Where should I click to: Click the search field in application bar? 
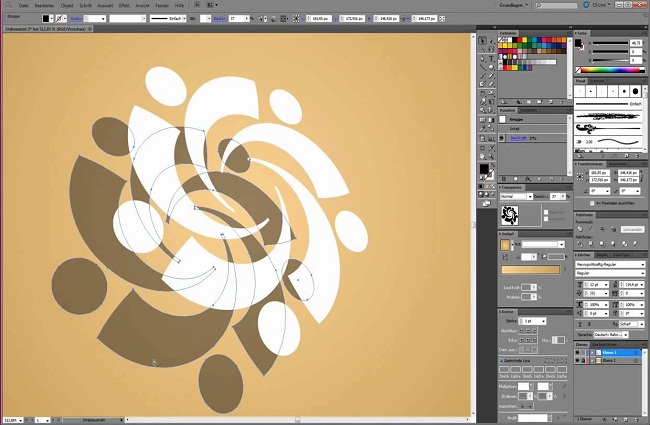pos(556,5)
